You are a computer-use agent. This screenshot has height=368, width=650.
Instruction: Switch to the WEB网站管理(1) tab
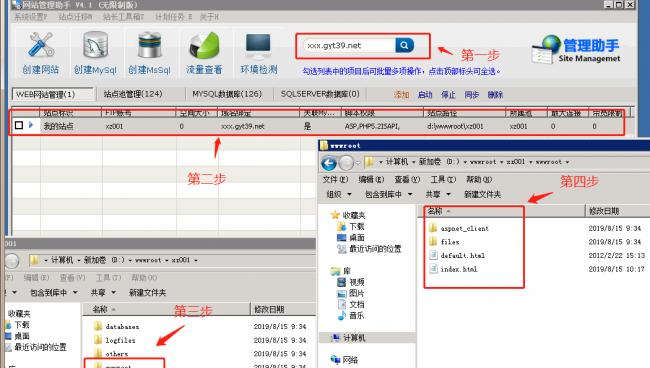click(x=53, y=94)
